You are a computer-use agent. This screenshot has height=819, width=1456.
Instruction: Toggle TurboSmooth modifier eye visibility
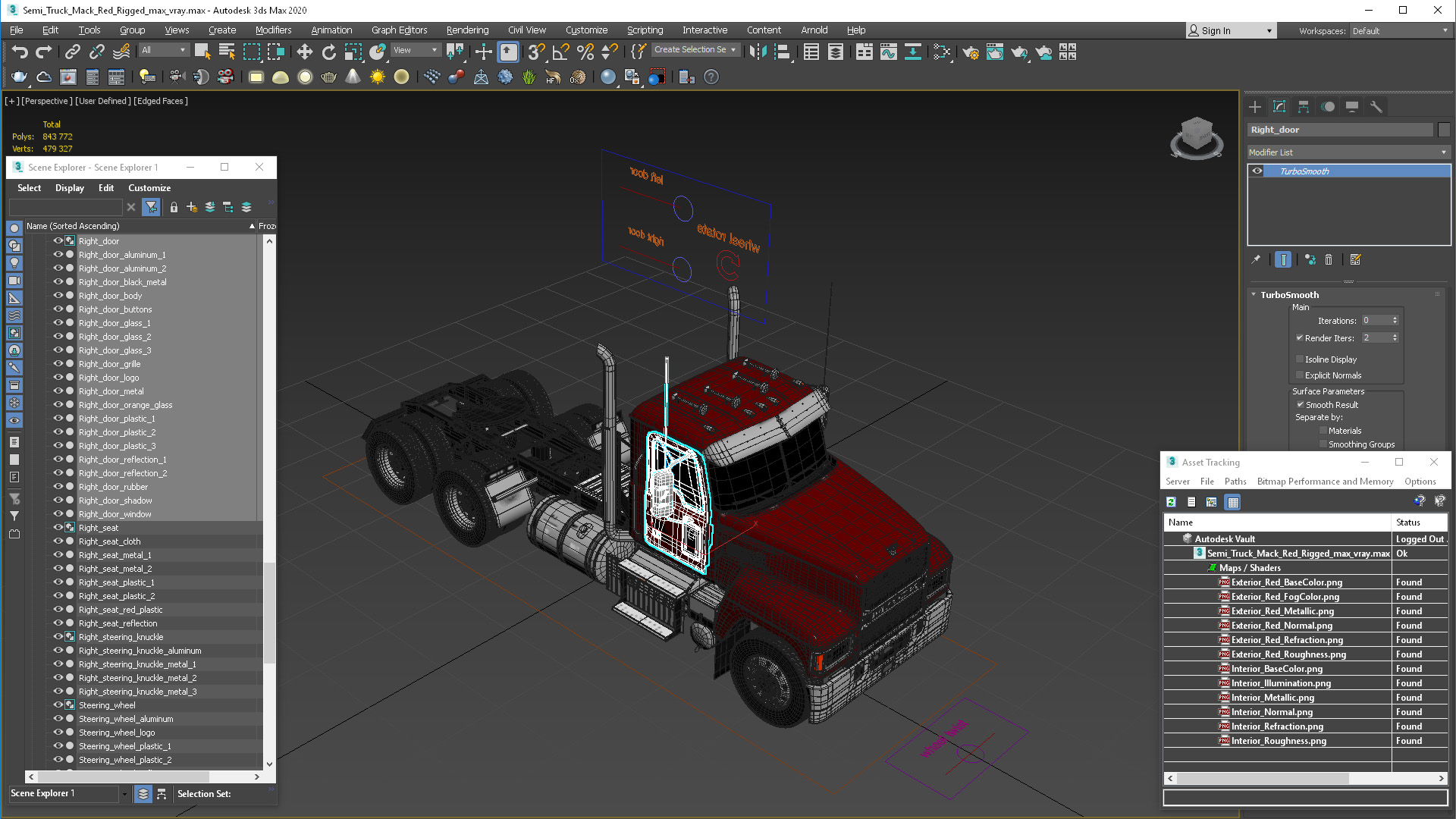pos(1257,171)
